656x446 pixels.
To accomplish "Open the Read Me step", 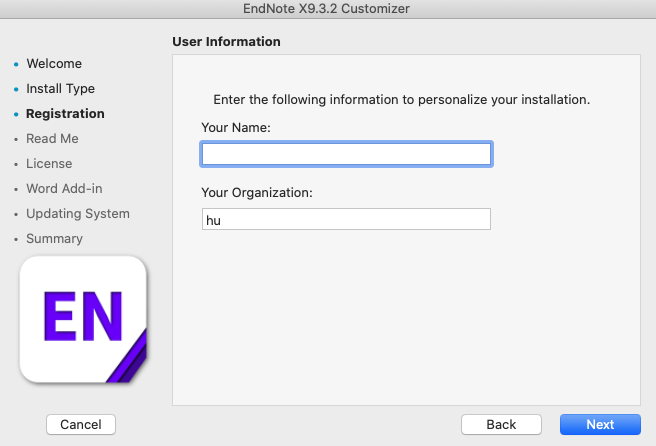I will click(52, 139).
